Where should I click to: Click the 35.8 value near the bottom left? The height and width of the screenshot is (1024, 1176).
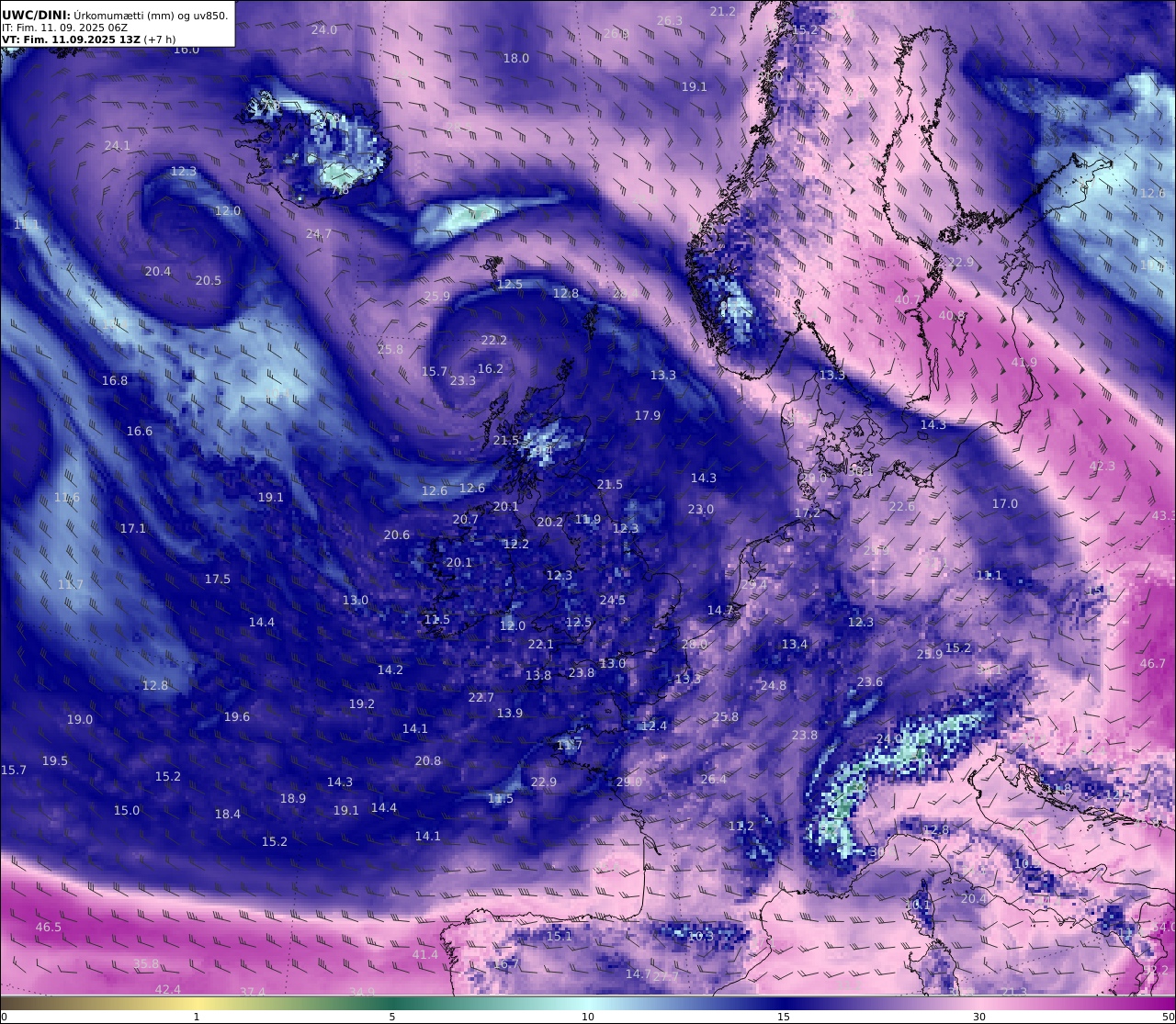click(x=146, y=963)
